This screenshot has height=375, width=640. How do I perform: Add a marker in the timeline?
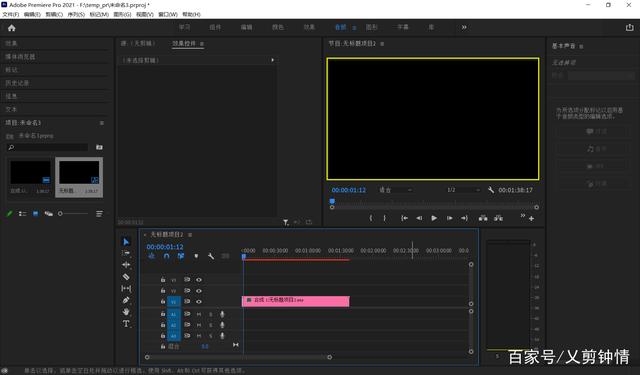coord(196,256)
